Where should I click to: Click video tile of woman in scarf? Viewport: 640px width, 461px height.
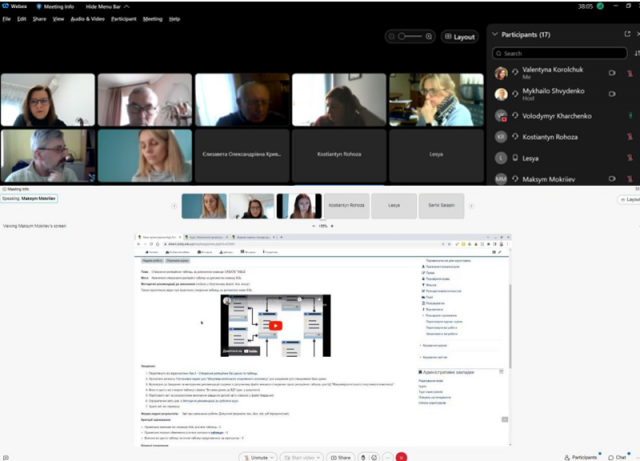pos(436,100)
